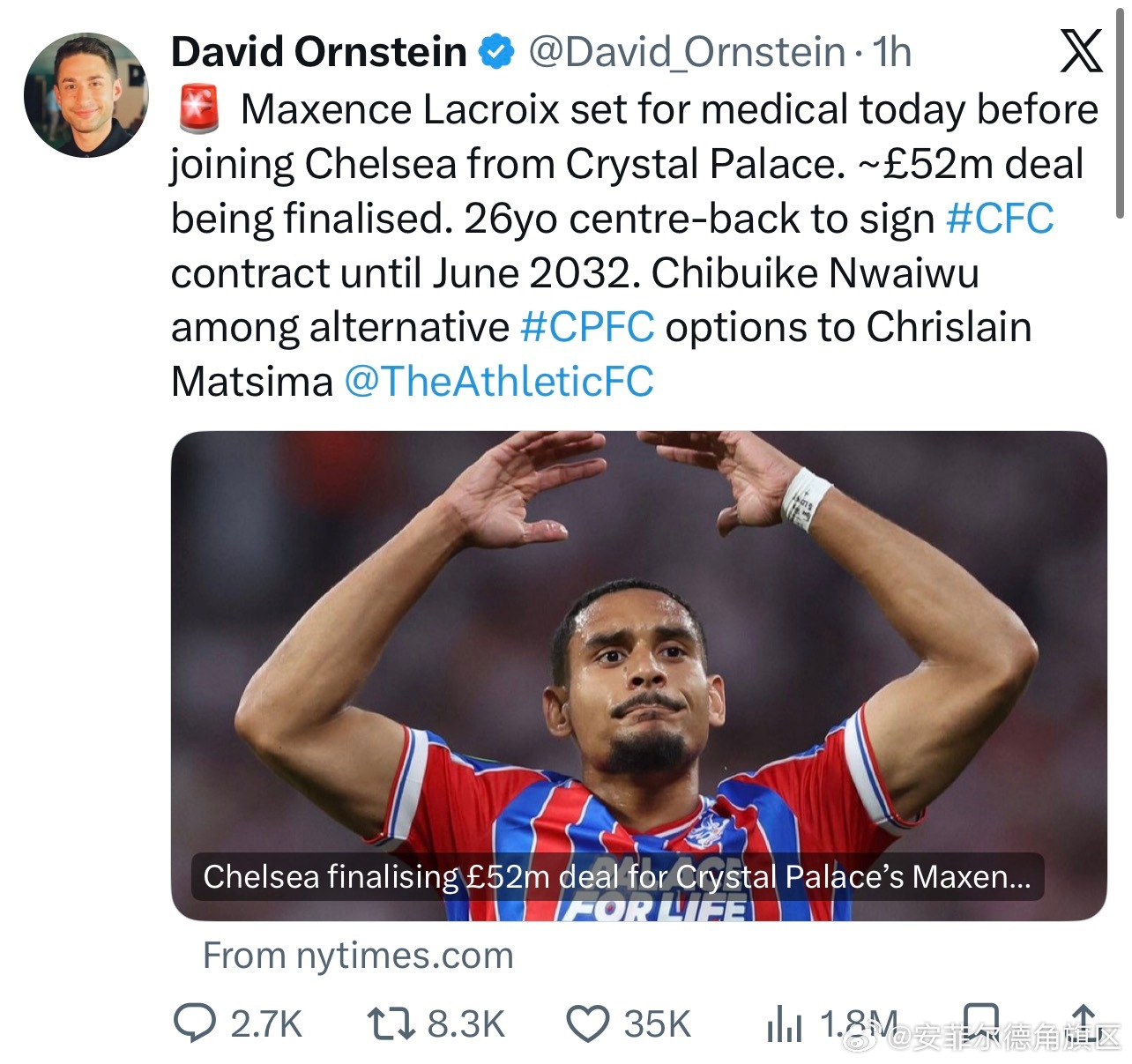Open the #CFC hashtag
Viewport: 1132px width, 1064px height.
[1000, 219]
